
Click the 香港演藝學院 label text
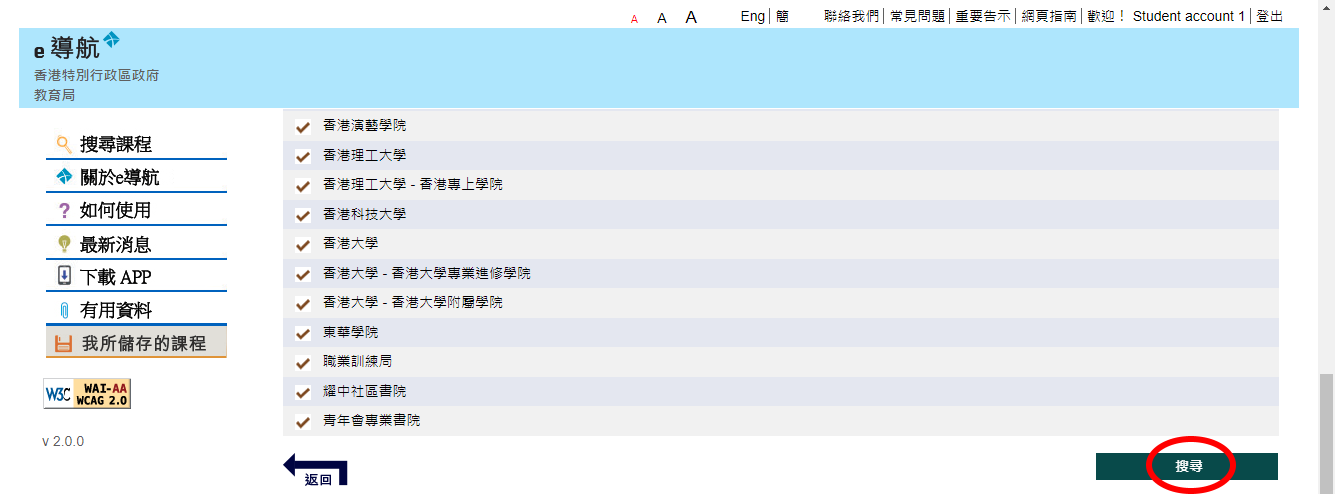pyautogui.click(x=365, y=126)
